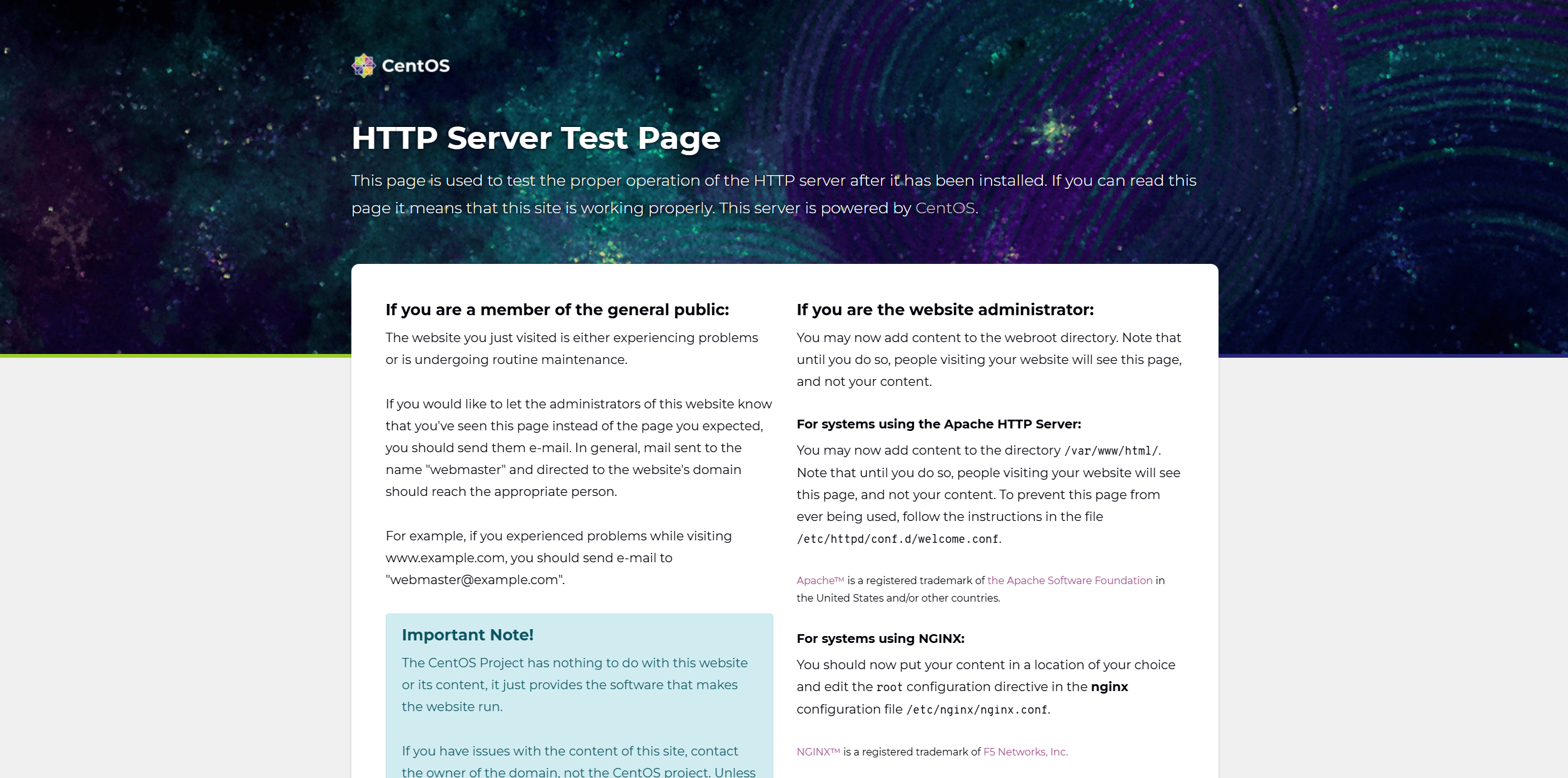Click the /etc/nginx/nginx.conf file path
1568x778 pixels.
977,710
